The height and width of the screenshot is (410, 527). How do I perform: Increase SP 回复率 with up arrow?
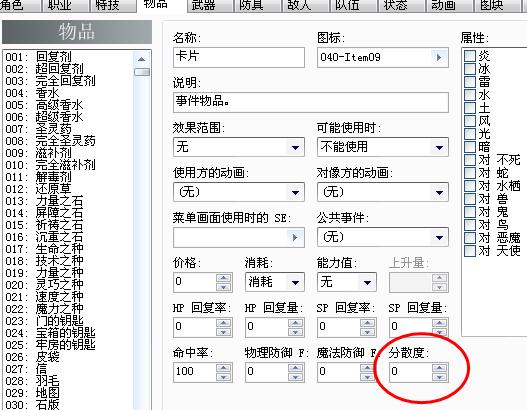pos(367,323)
